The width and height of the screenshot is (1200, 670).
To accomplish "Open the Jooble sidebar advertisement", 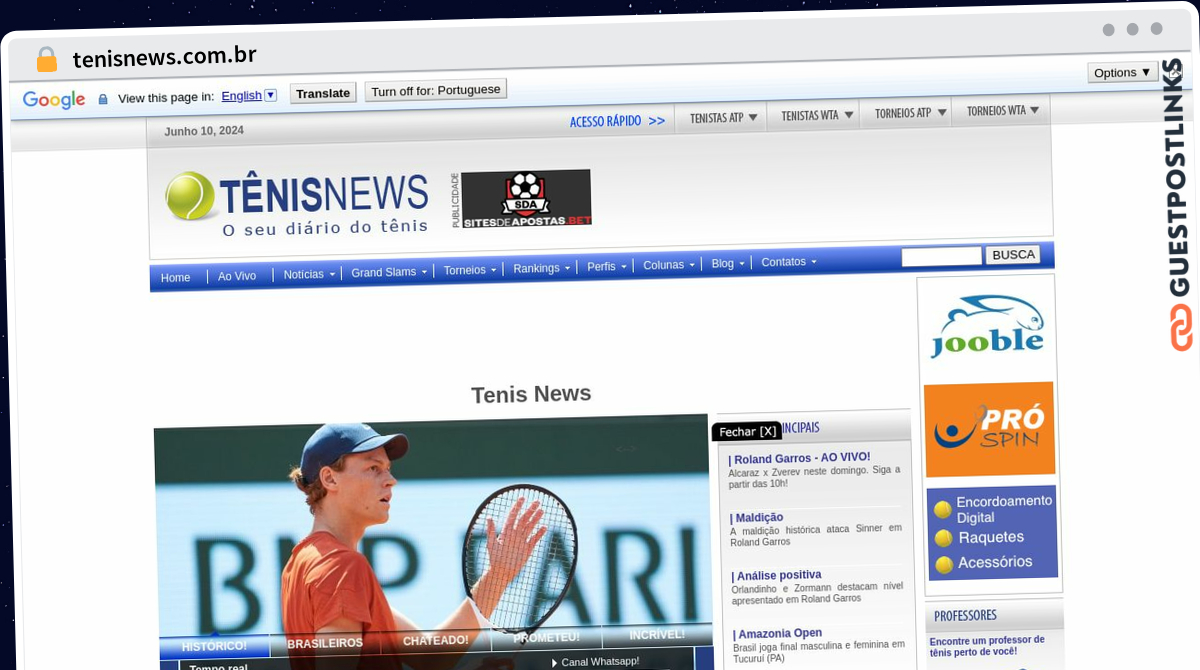I will point(987,326).
